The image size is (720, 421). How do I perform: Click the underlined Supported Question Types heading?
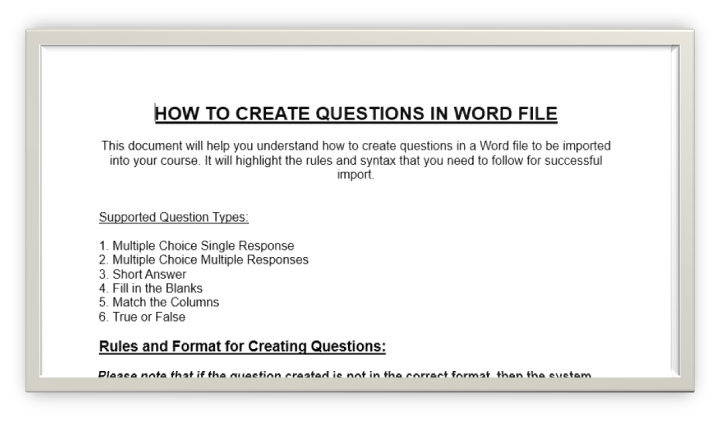tap(173, 217)
